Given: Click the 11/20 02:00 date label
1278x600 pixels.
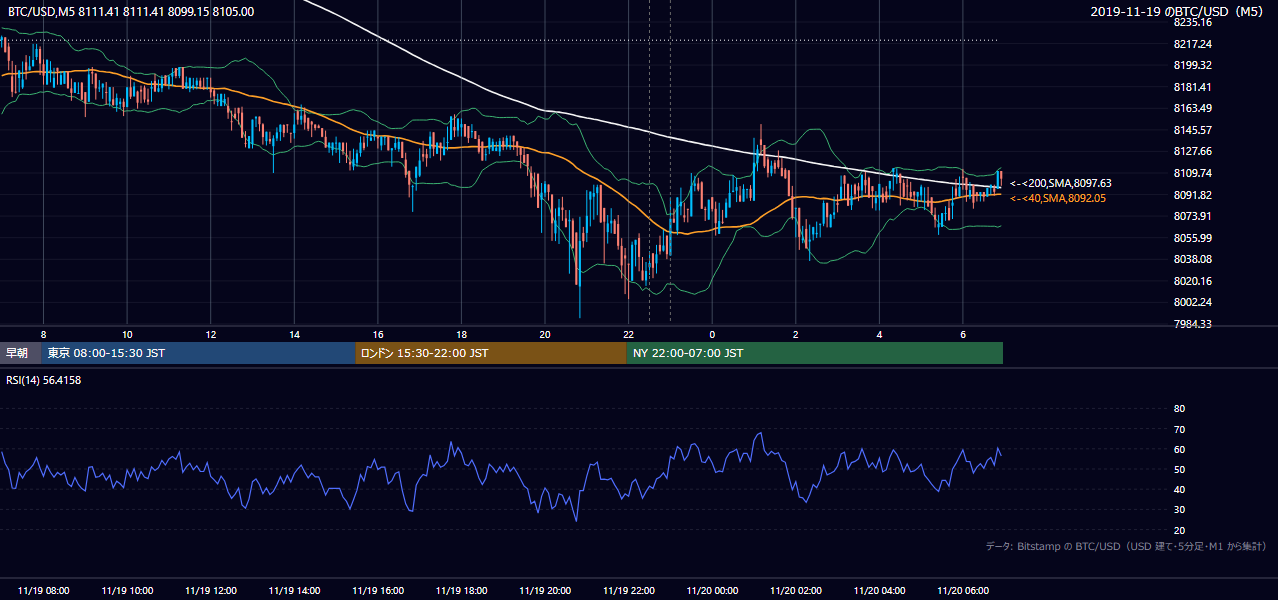Looking at the screenshot, I should (796, 591).
